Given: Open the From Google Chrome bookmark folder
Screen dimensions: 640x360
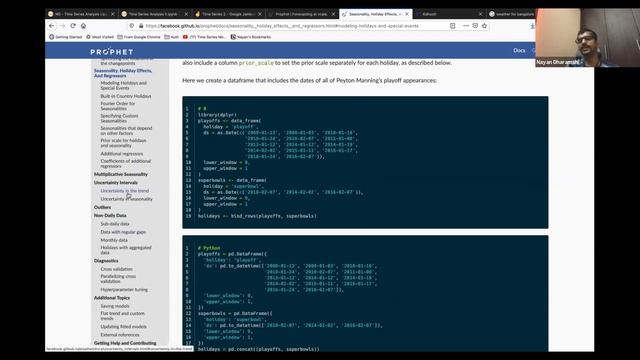Looking at the screenshot, I should (139, 37).
